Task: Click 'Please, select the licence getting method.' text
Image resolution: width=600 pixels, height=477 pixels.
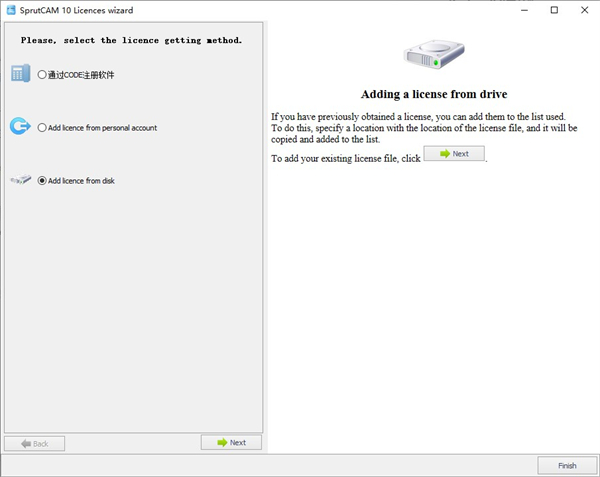Action: tap(131, 40)
